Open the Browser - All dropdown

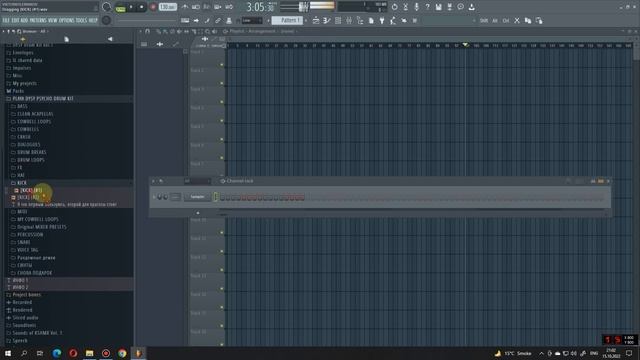pyautogui.click(x=35, y=31)
